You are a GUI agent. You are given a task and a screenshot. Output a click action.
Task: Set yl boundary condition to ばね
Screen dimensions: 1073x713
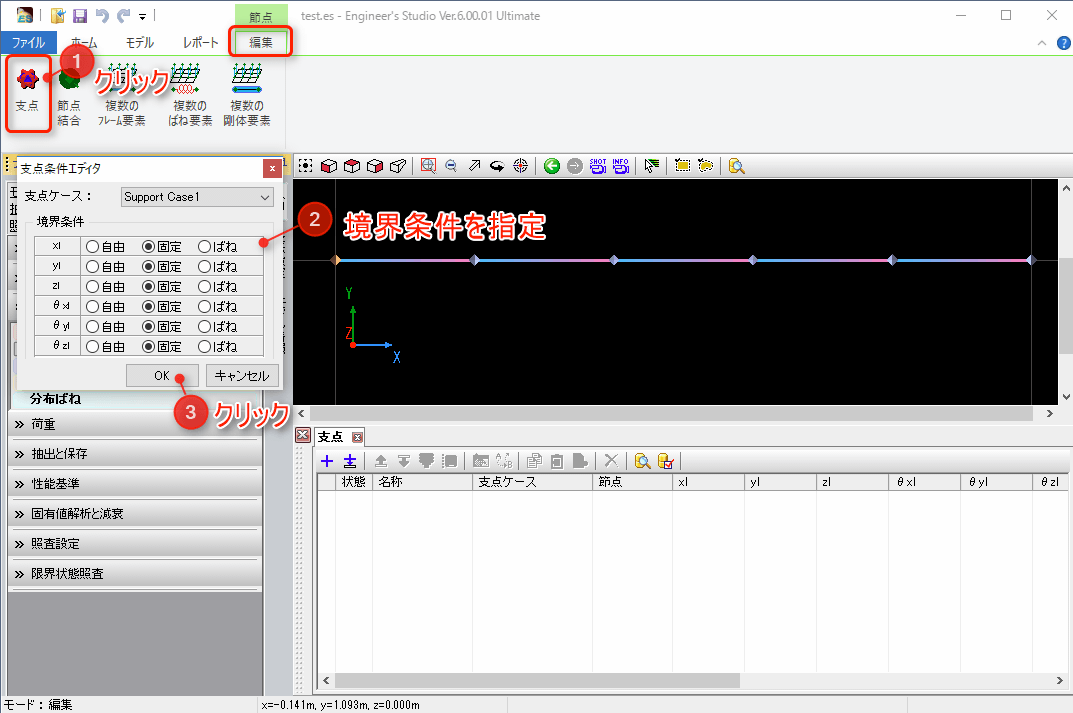pos(205,267)
